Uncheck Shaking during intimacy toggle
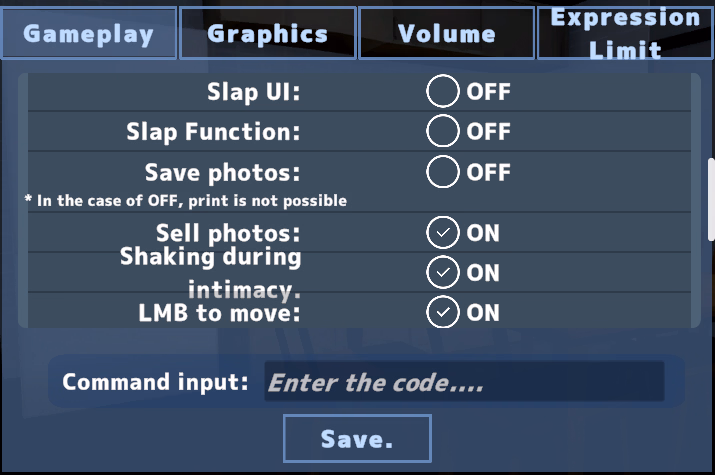The width and height of the screenshot is (715, 475). click(x=442, y=273)
